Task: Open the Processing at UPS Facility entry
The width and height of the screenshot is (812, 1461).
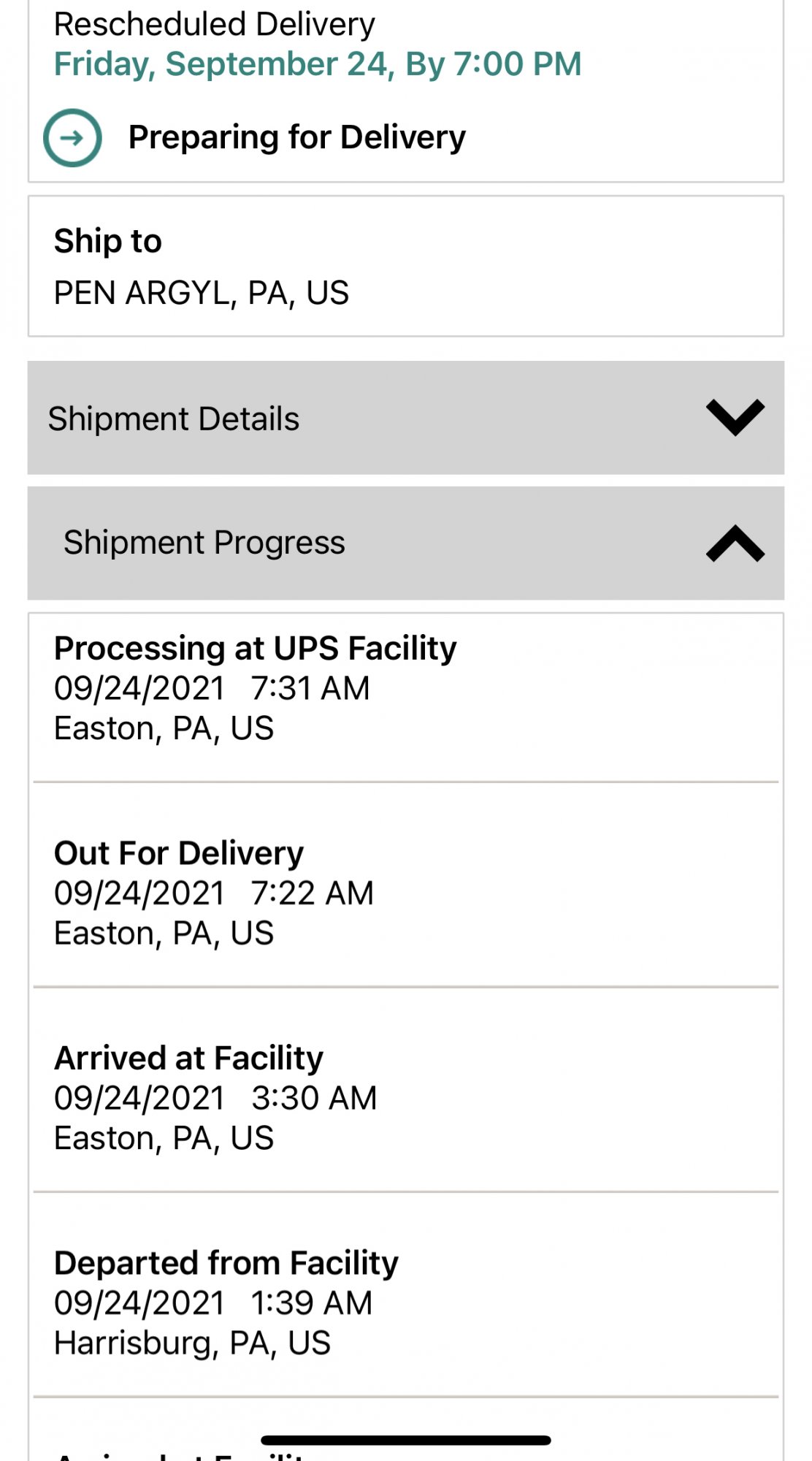Action: point(255,648)
